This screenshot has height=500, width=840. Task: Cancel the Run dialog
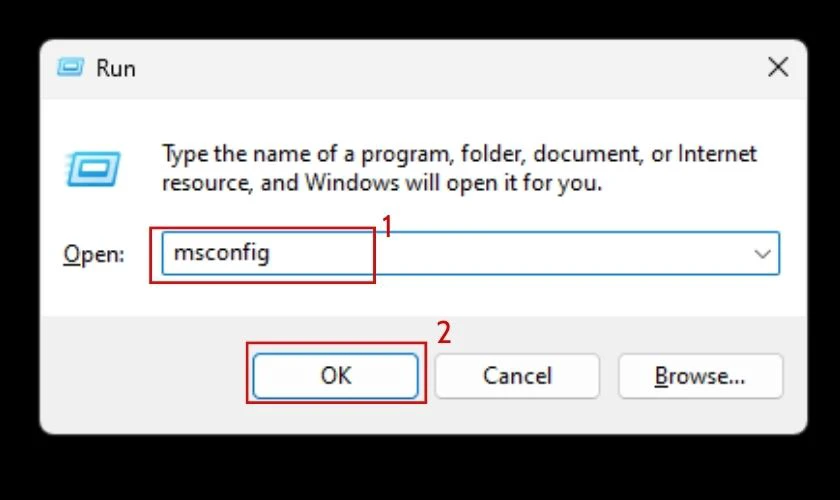pos(517,376)
